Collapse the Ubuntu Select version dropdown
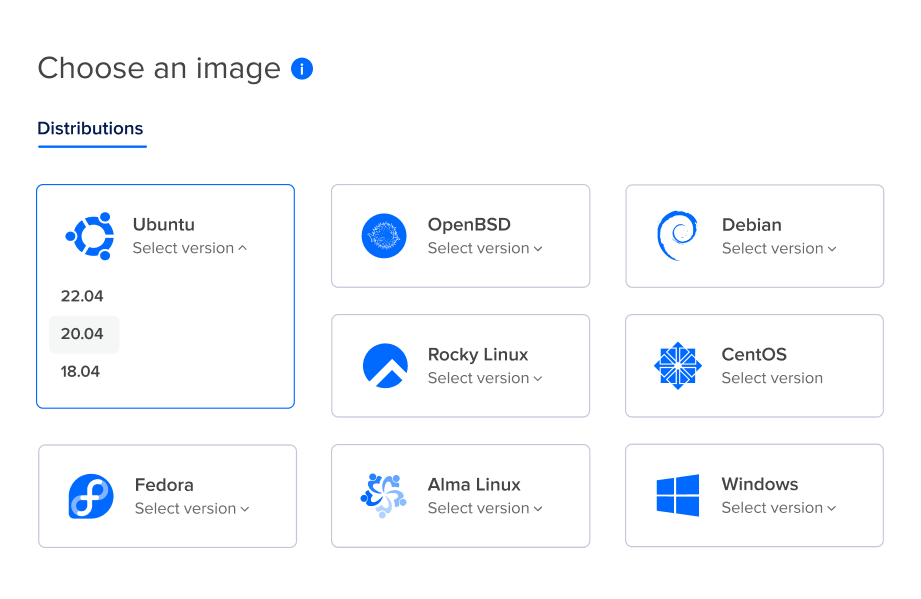 pyautogui.click(x=190, y=248)
